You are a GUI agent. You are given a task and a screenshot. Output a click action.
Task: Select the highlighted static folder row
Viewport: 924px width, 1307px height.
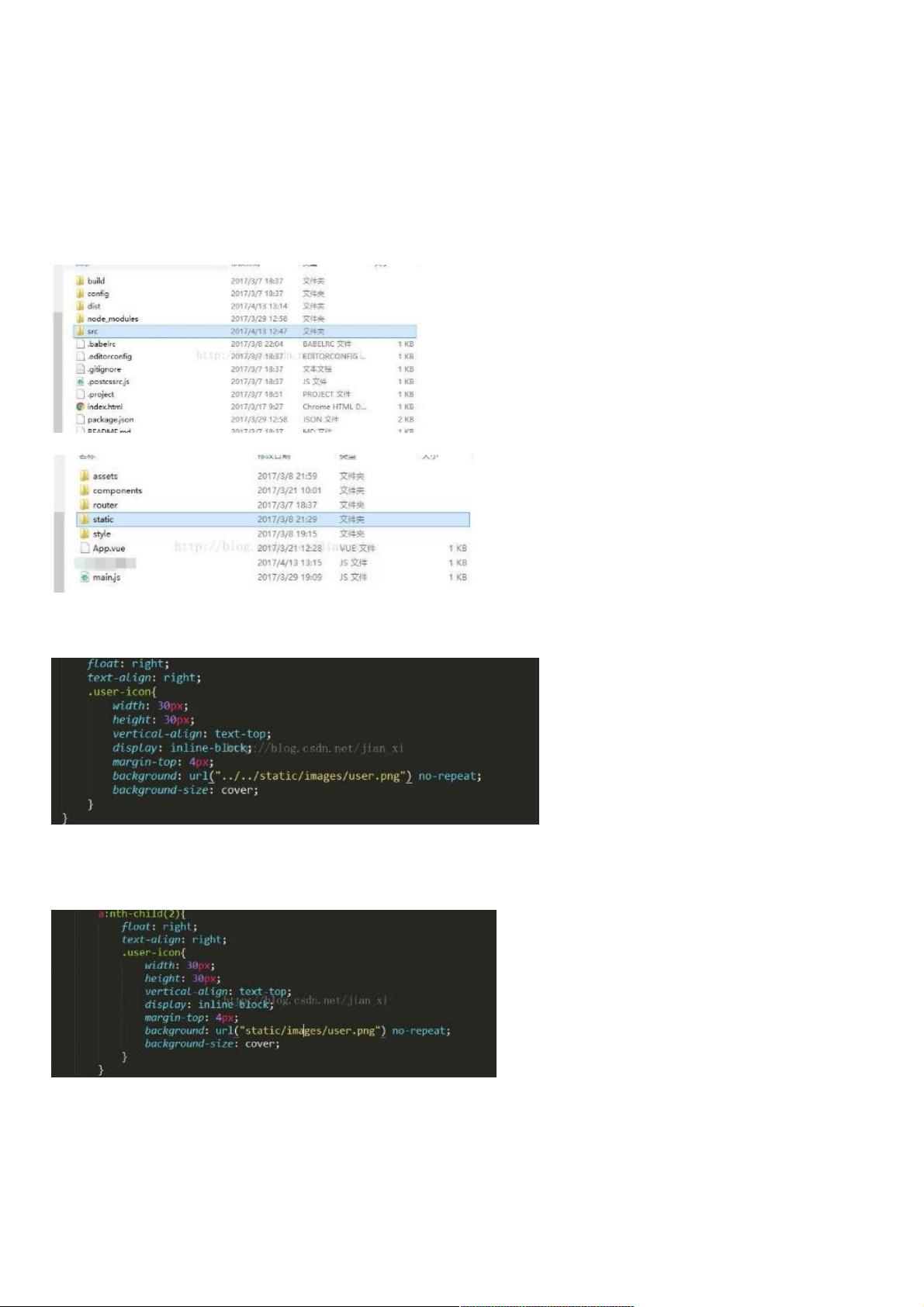click(x=273, y=520)
